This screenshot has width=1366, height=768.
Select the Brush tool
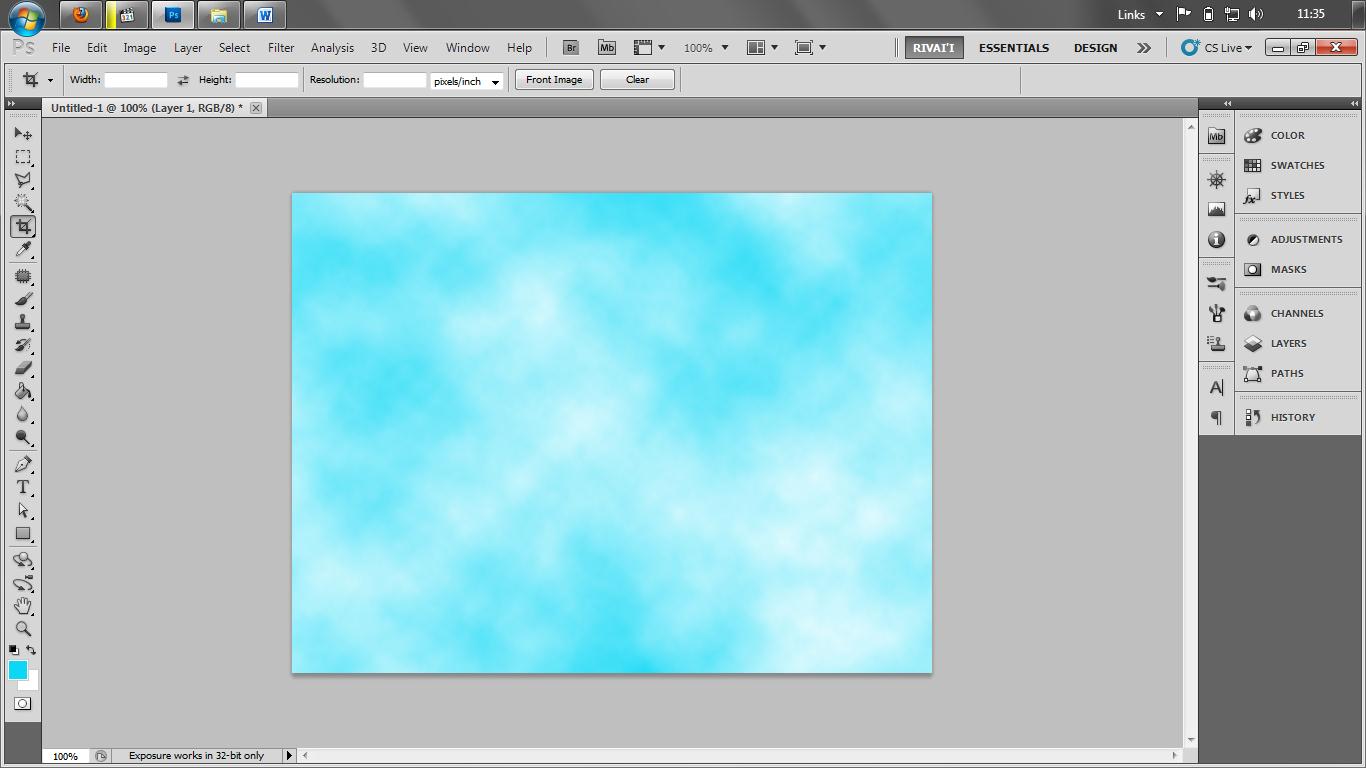click(x=23, y=299)
